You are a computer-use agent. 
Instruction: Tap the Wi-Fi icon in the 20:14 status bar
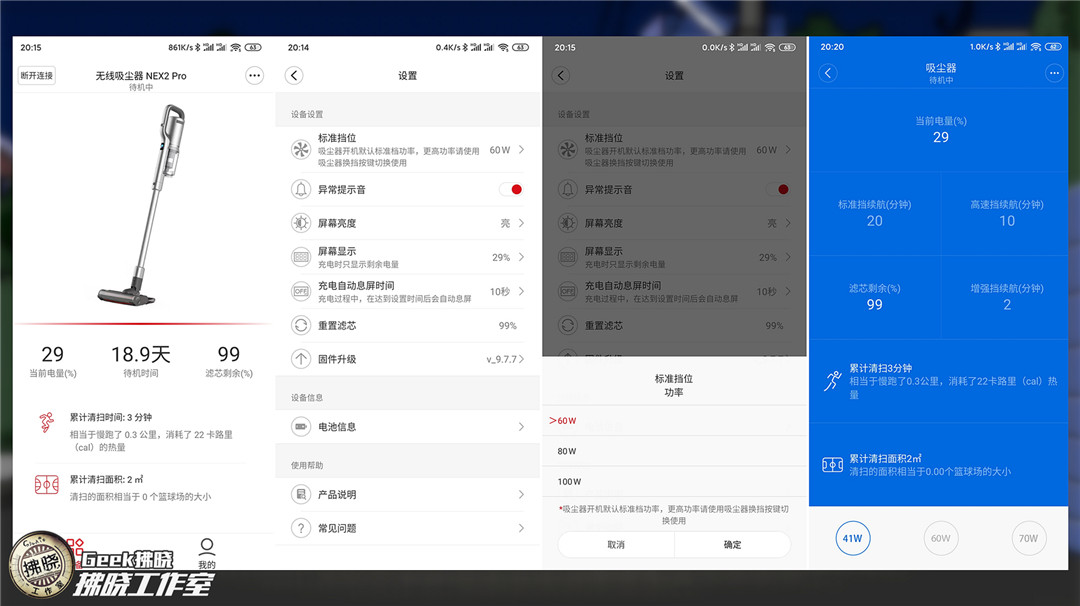pos(503,48)
